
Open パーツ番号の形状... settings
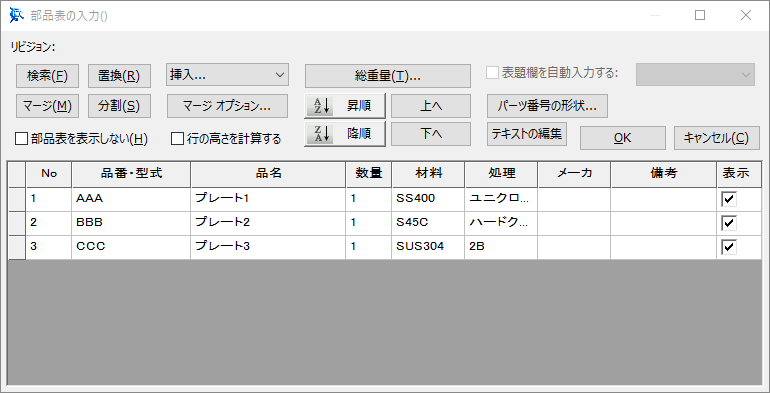548,106
